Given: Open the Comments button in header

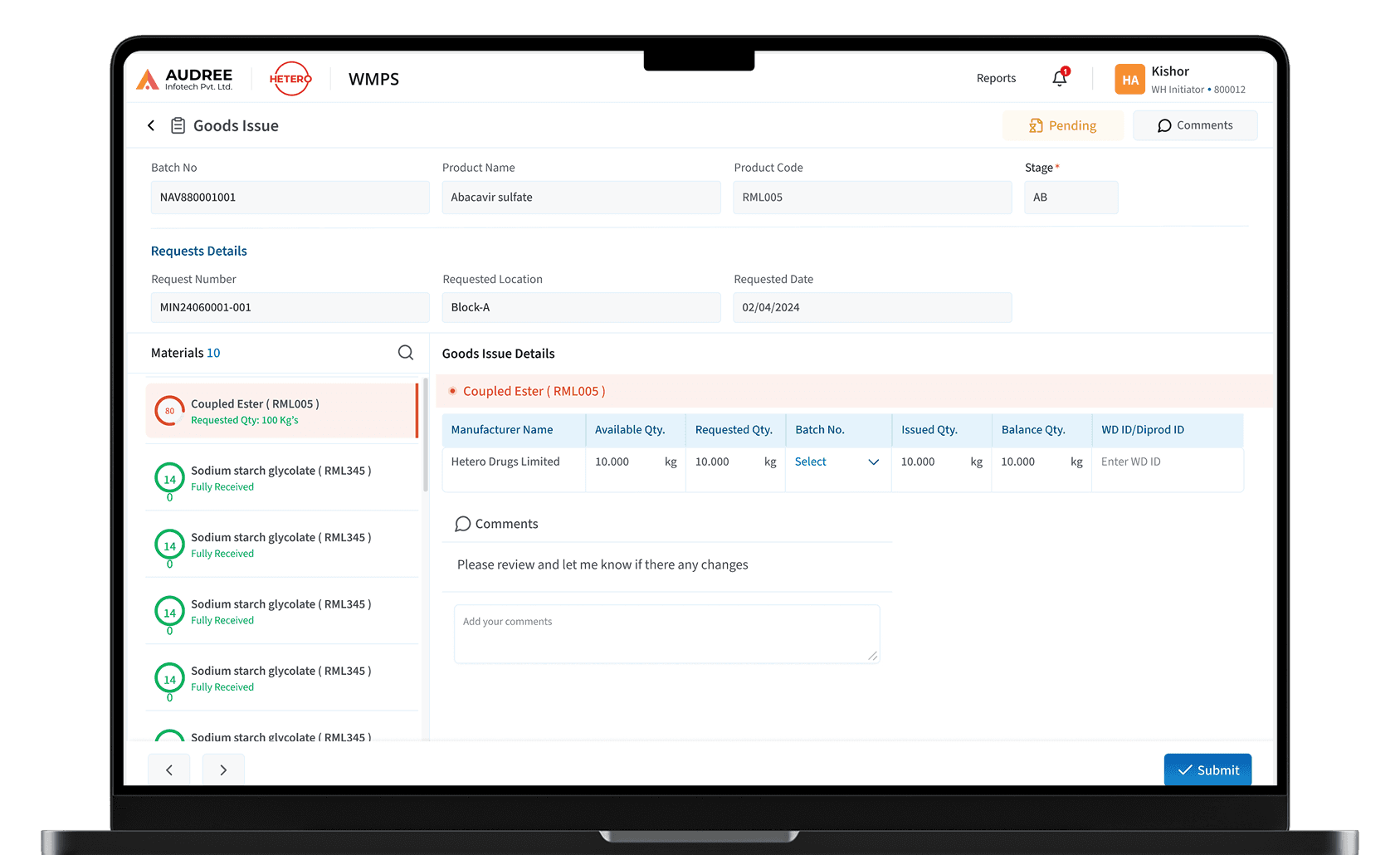Looking at the screenshot, I should click(1195, 125).
